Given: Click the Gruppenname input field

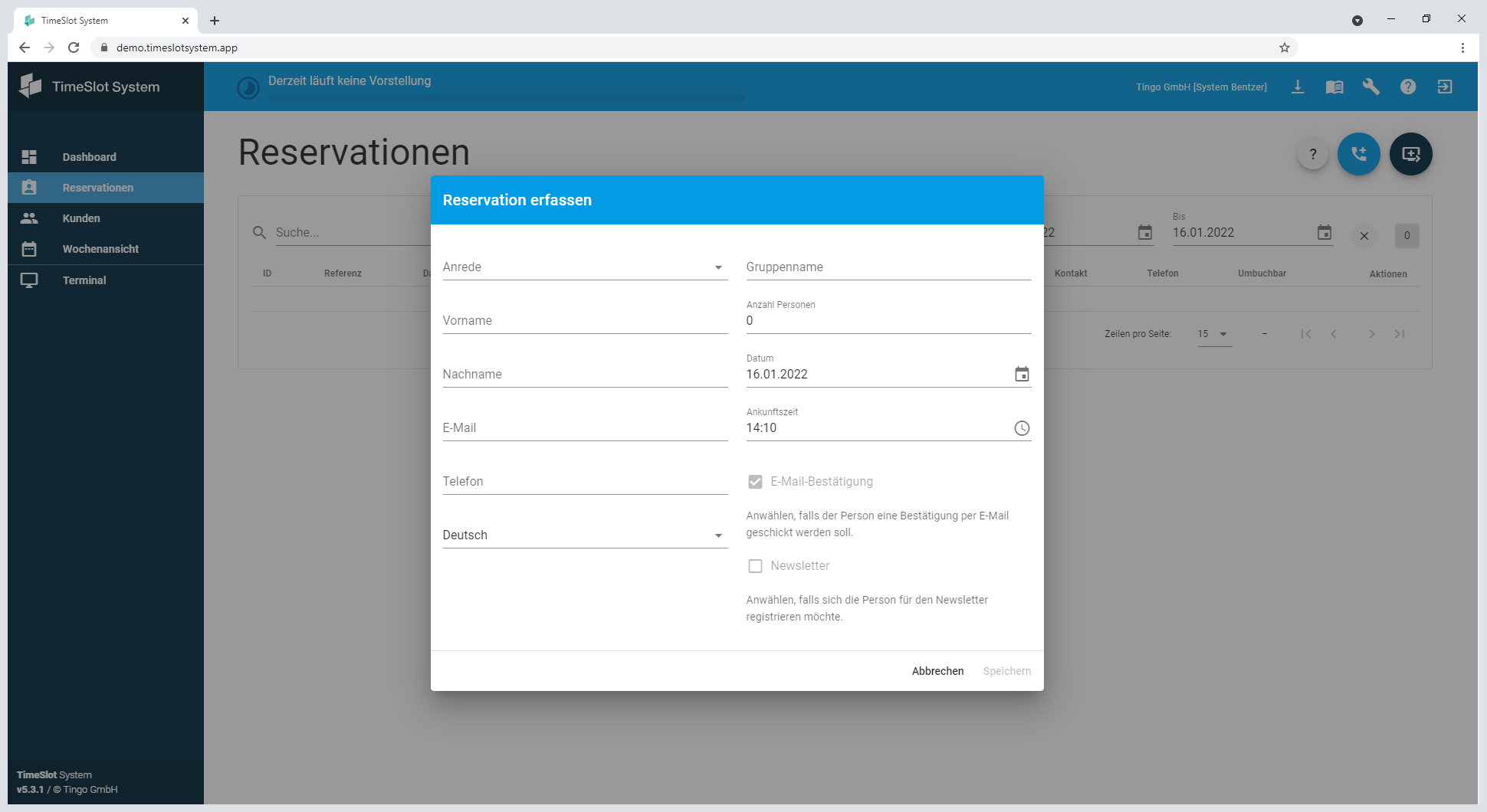Looking at the screenshot, I should point(888,267).
